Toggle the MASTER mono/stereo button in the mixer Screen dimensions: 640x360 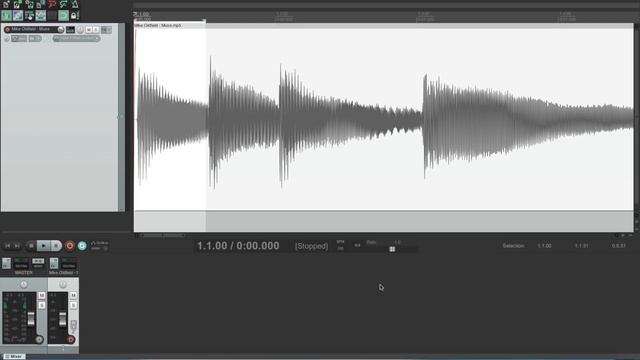click(x=38, y=261)
